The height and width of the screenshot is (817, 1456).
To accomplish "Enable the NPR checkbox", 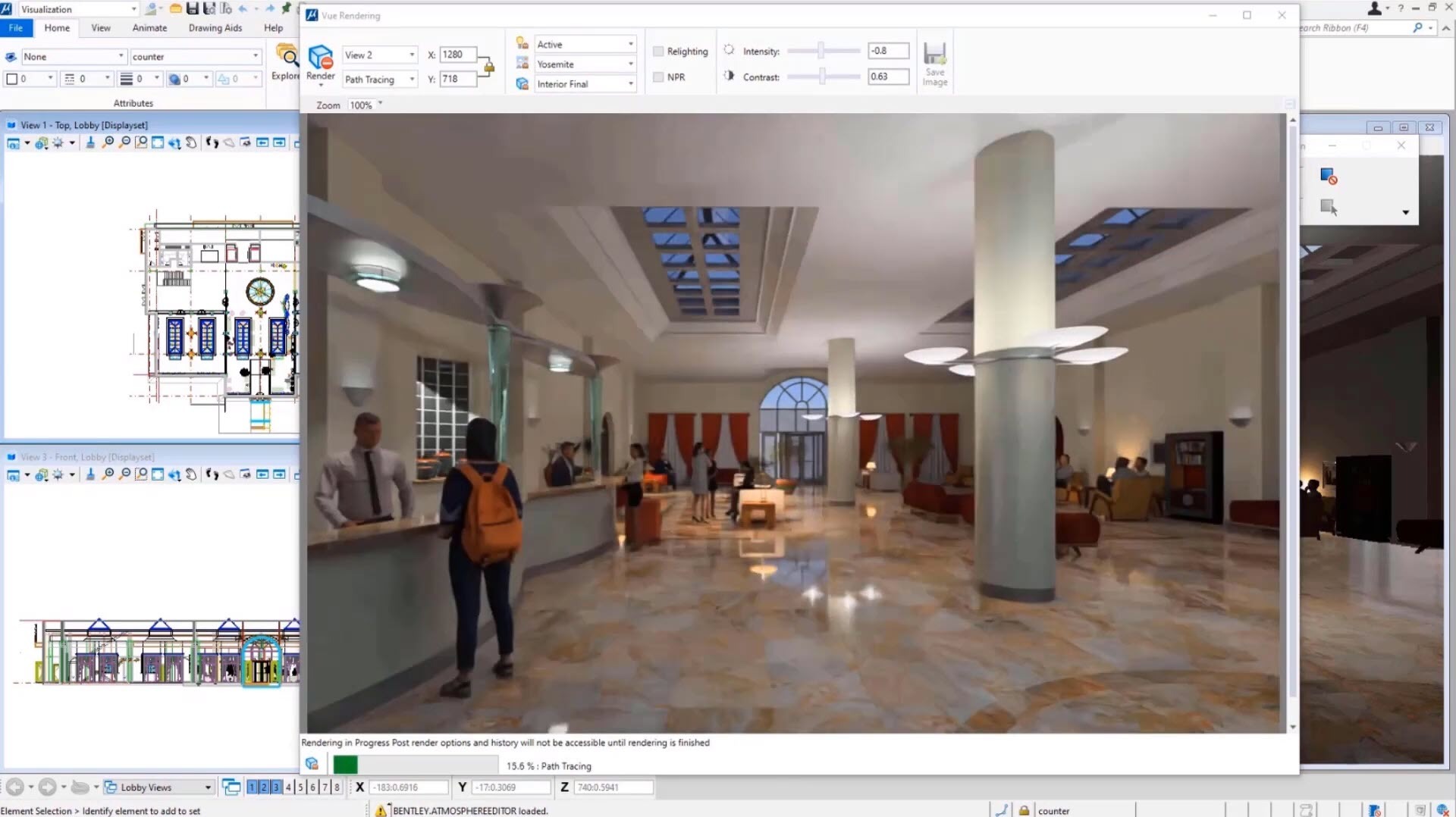I will pos(658,77).
